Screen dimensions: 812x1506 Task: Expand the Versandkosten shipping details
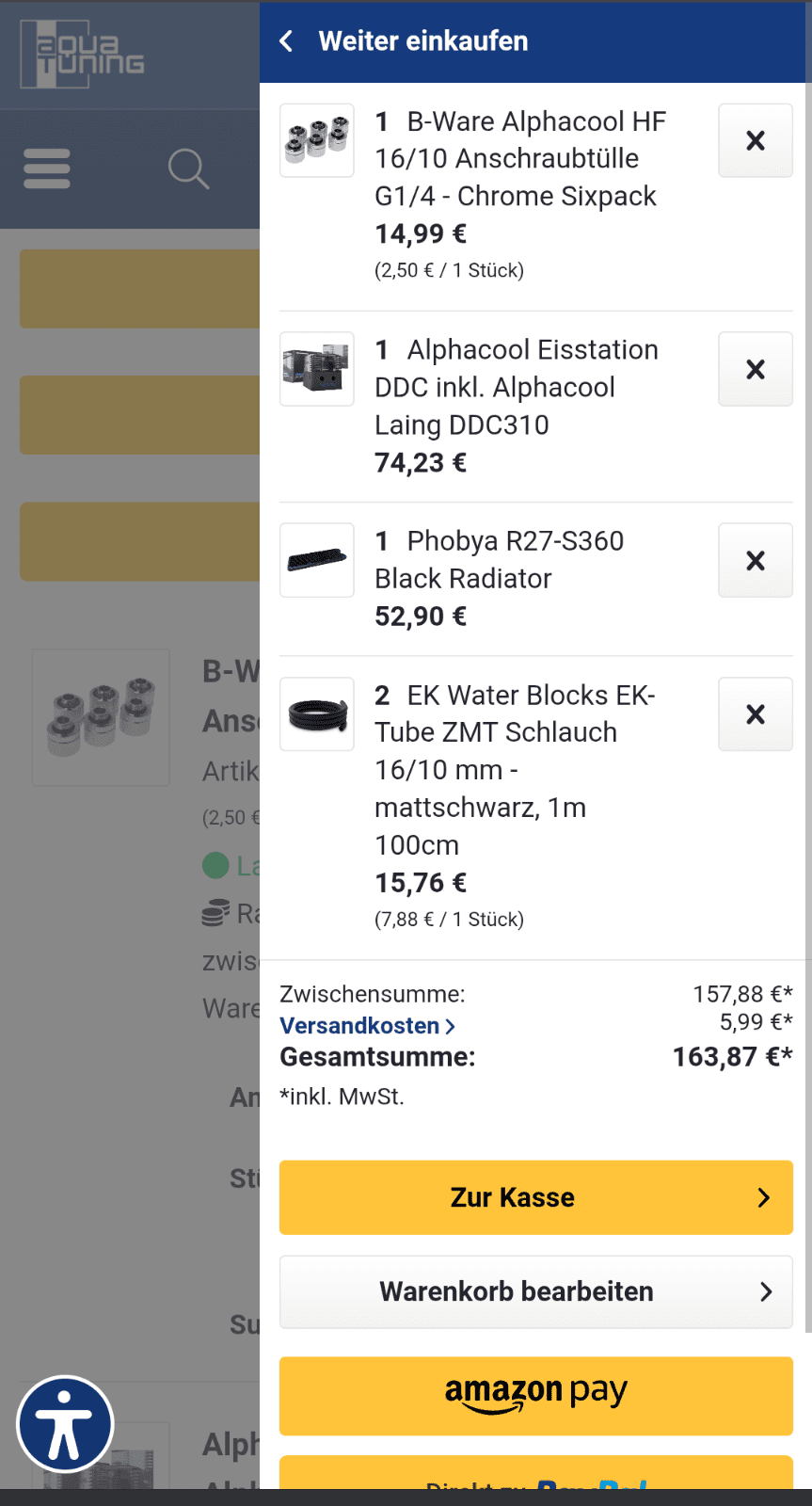(x=366, y=1025)
